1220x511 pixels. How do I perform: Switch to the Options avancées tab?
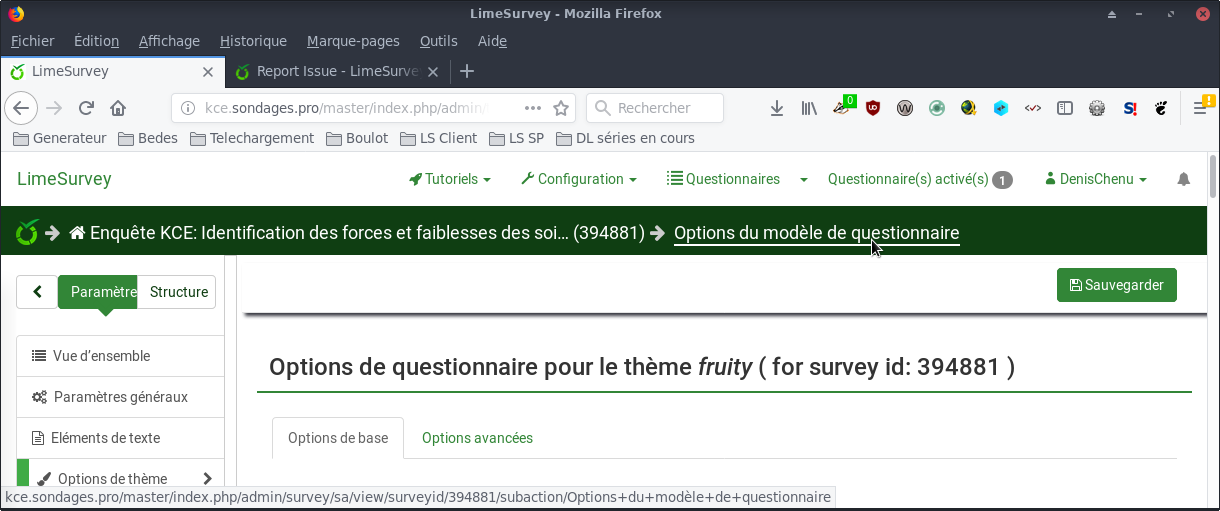pos(477,438)
